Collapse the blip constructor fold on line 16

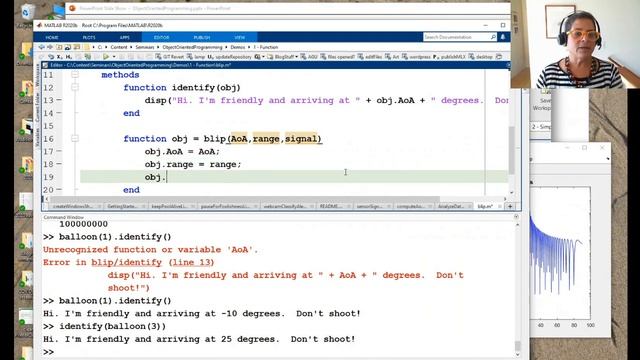point(75,139)
